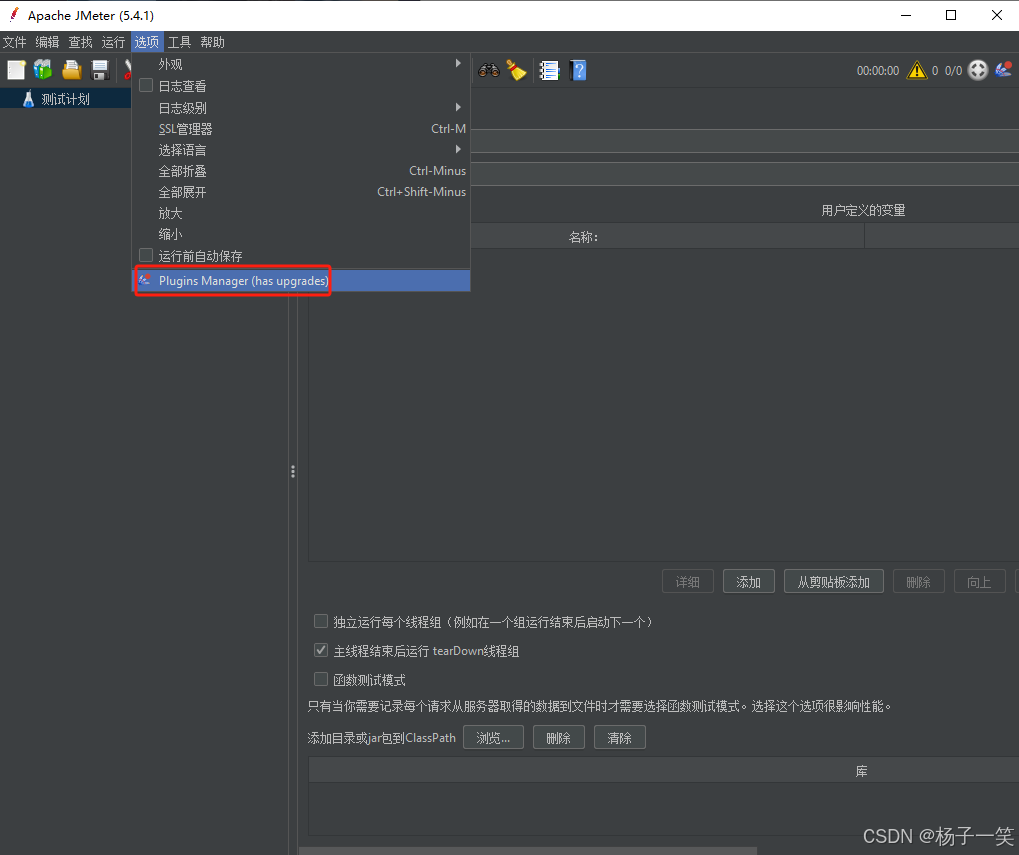Click the Plugins Manager icon at toolbar right
Image resolution: width=1019 pixels, height=855 pixels.
(x=1003, y=69)
